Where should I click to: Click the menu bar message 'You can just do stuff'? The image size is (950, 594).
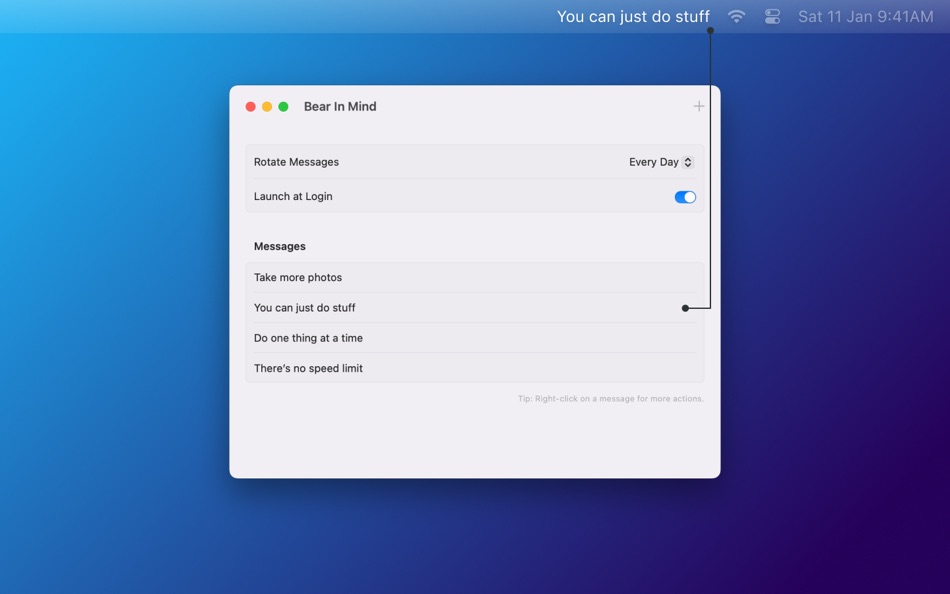tap(633, 16)
